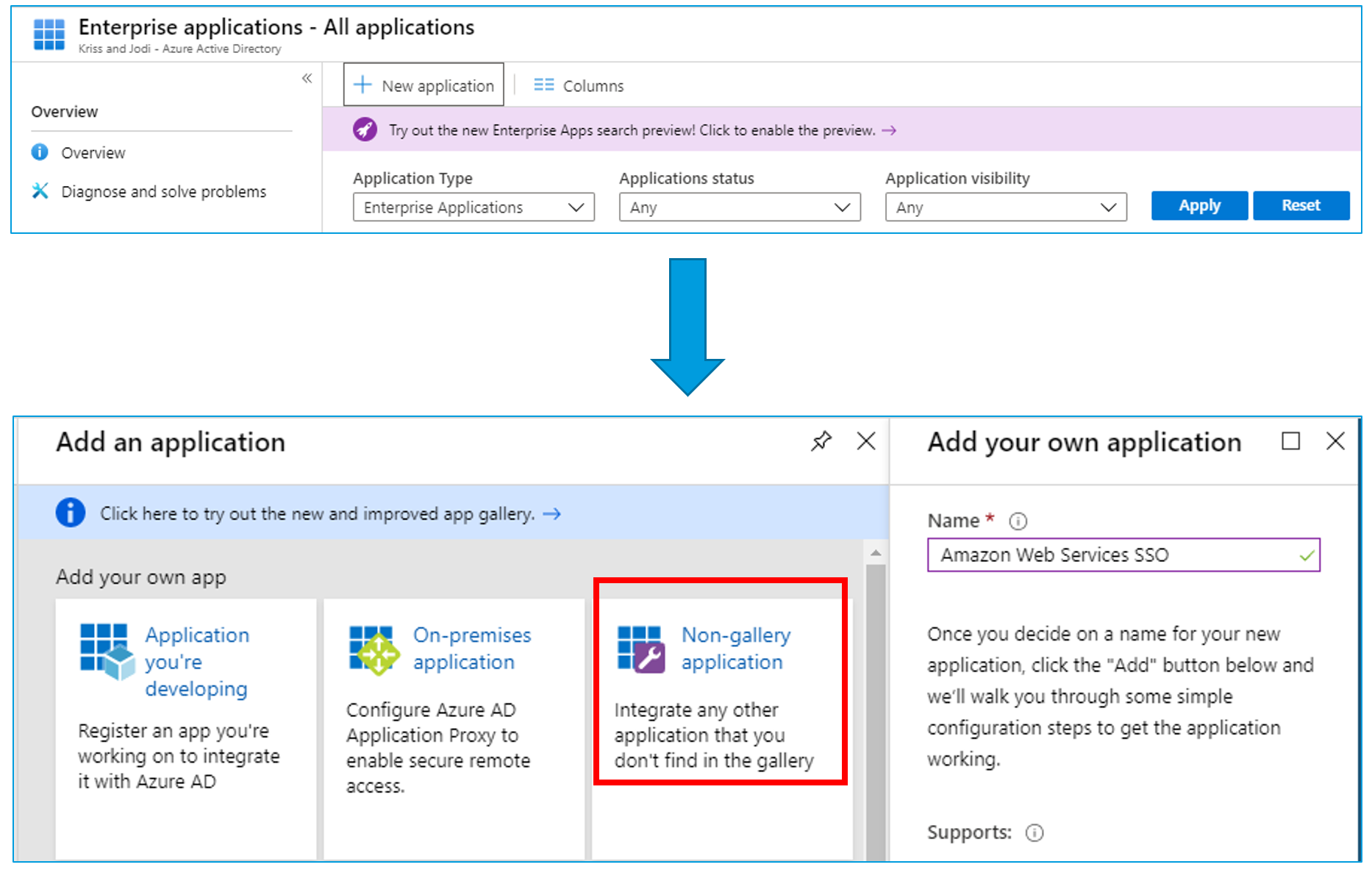Click the app list vertical scrollbar thumb

tap(875, 710)
